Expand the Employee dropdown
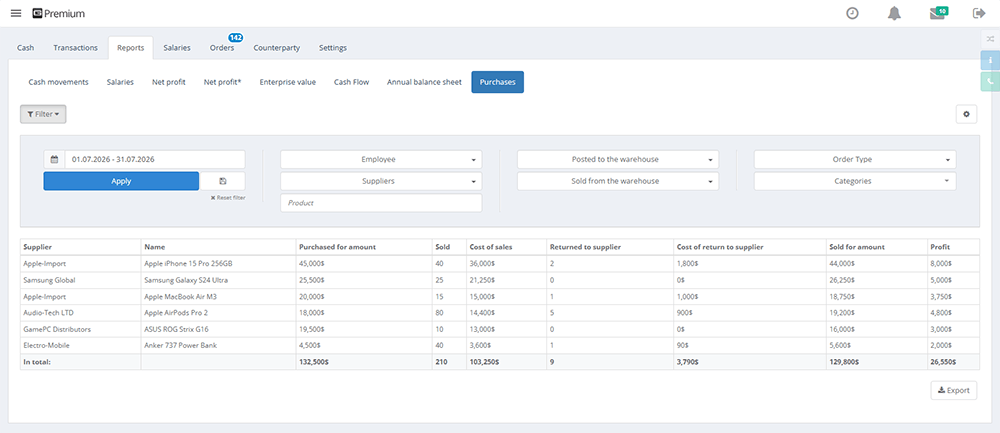The width and height of the screenshot is (1000, 433). [x=381, y=159]
